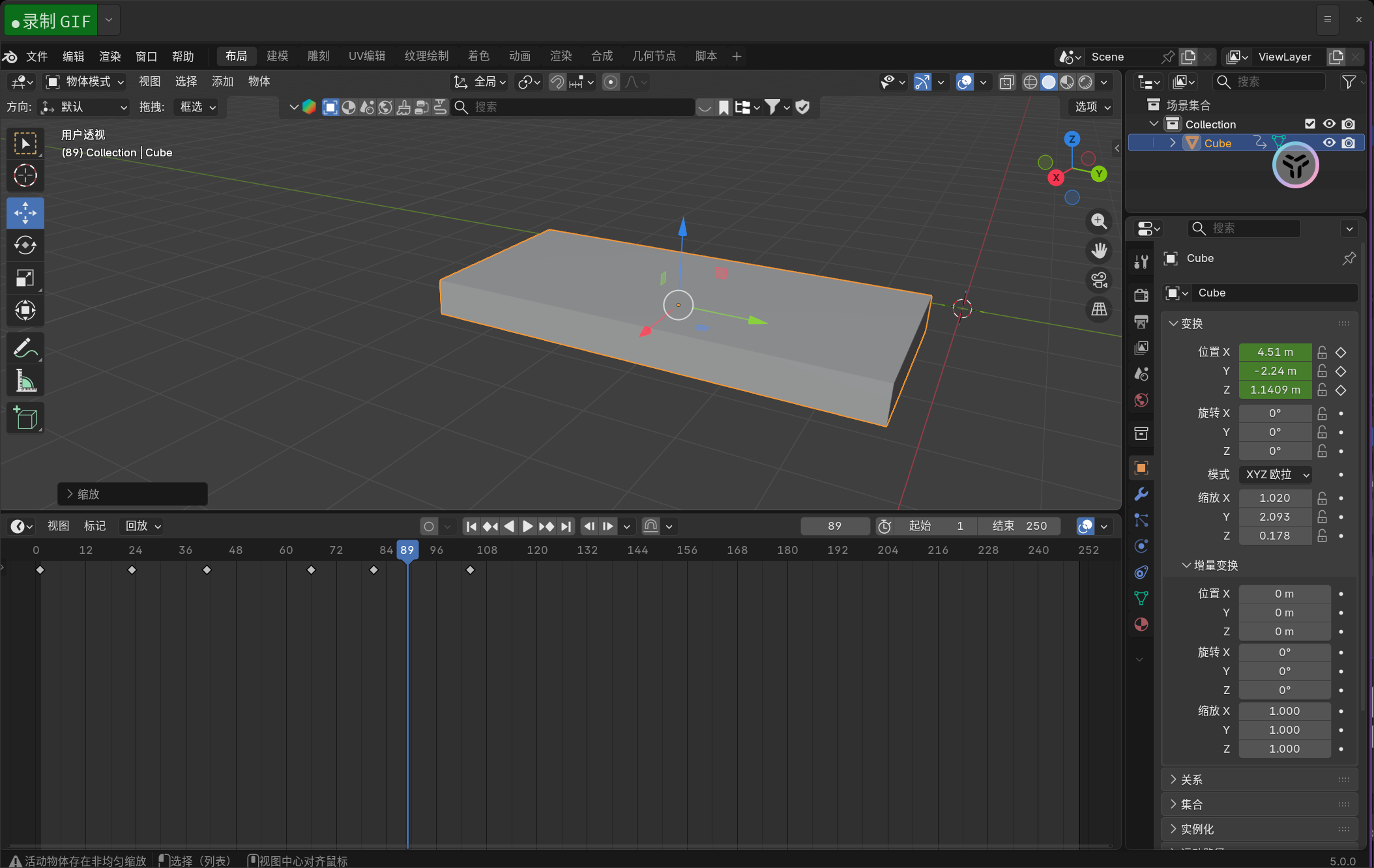Image resolution: width=1374 pixels, height=868 pixels.
Task: Click the Scale Z value field
Action: pyautogui.click(x=1274, y=536)
